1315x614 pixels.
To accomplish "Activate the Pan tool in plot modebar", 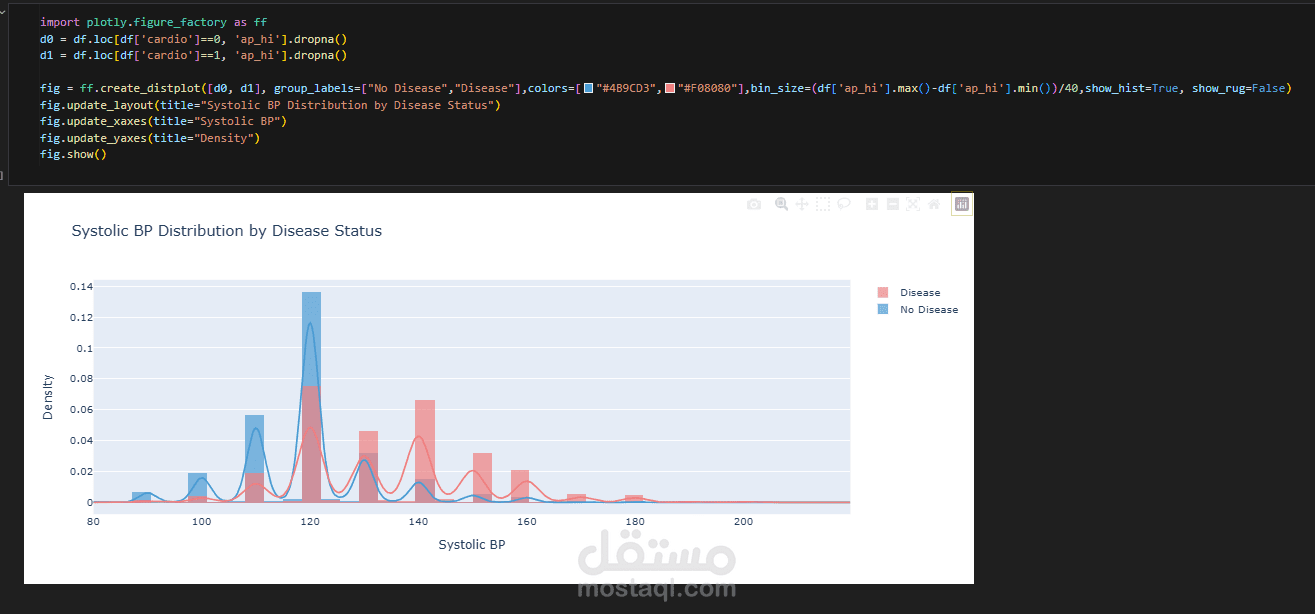I will coord(802,204).
